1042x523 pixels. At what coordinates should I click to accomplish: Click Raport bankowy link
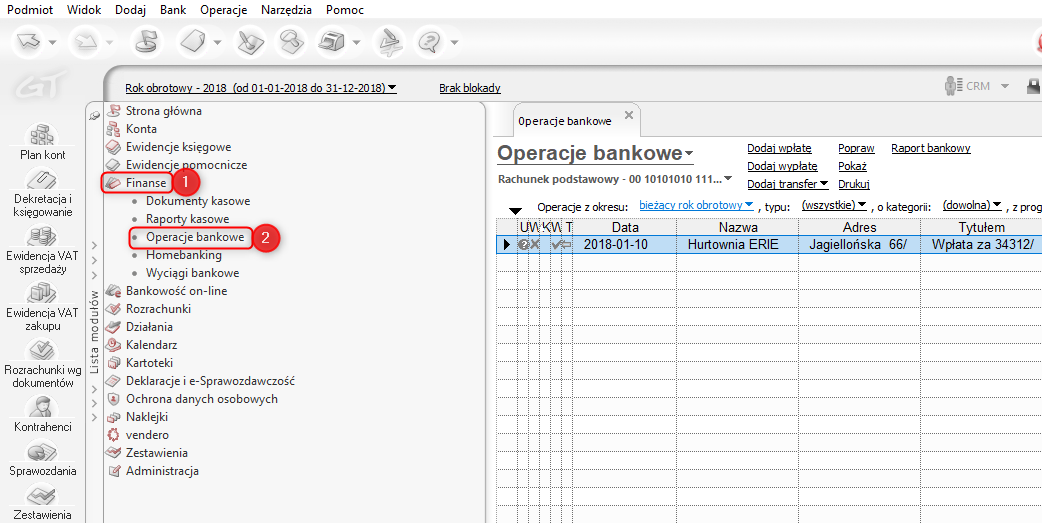click(x=931, y=148)
